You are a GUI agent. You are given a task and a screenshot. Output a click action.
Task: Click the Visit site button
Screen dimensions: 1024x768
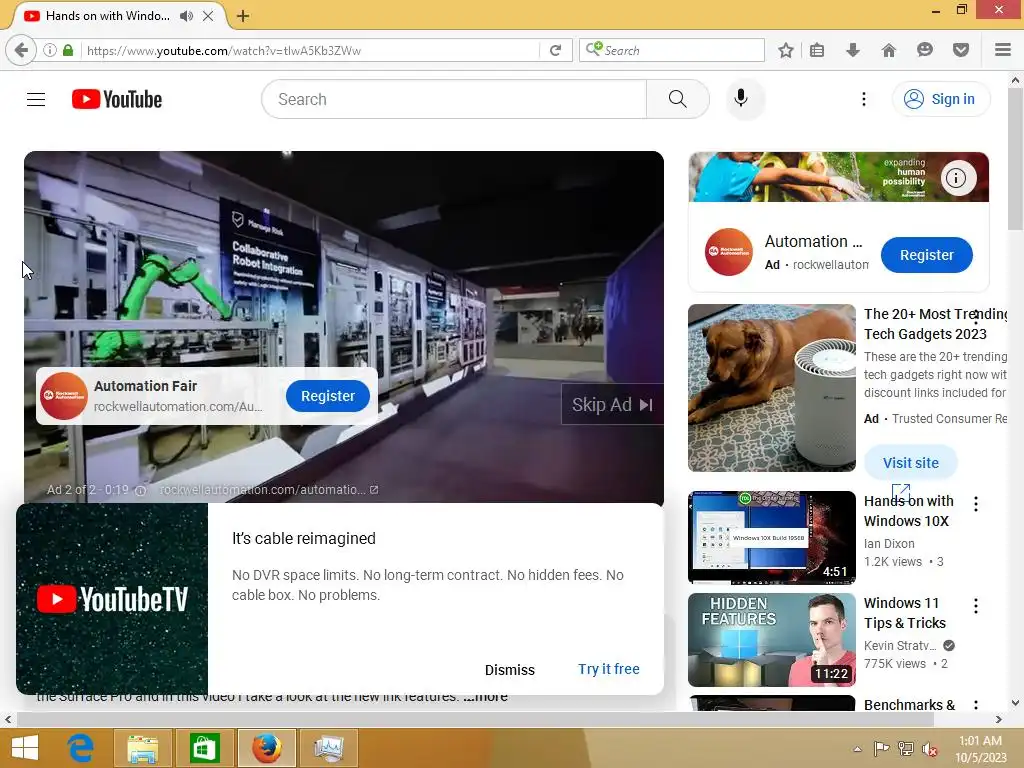pyautogui.click(x=910, y=463)
